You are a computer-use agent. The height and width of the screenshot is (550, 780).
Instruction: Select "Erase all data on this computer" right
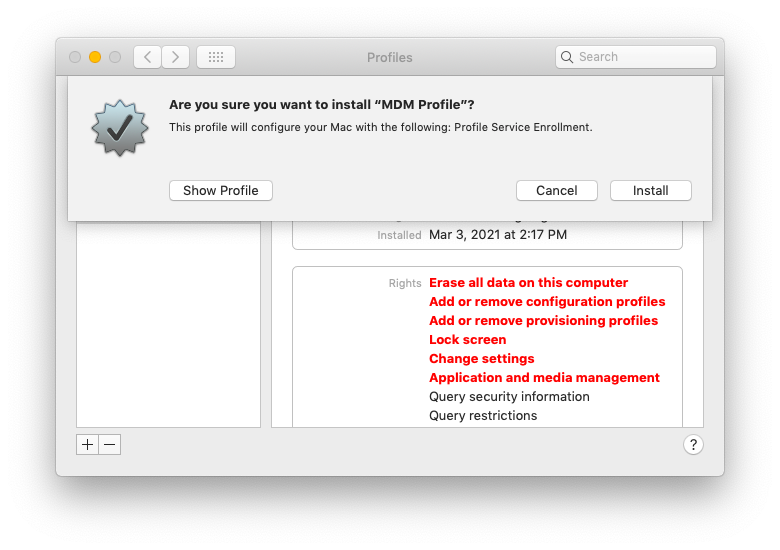click(x=528, y=283)
